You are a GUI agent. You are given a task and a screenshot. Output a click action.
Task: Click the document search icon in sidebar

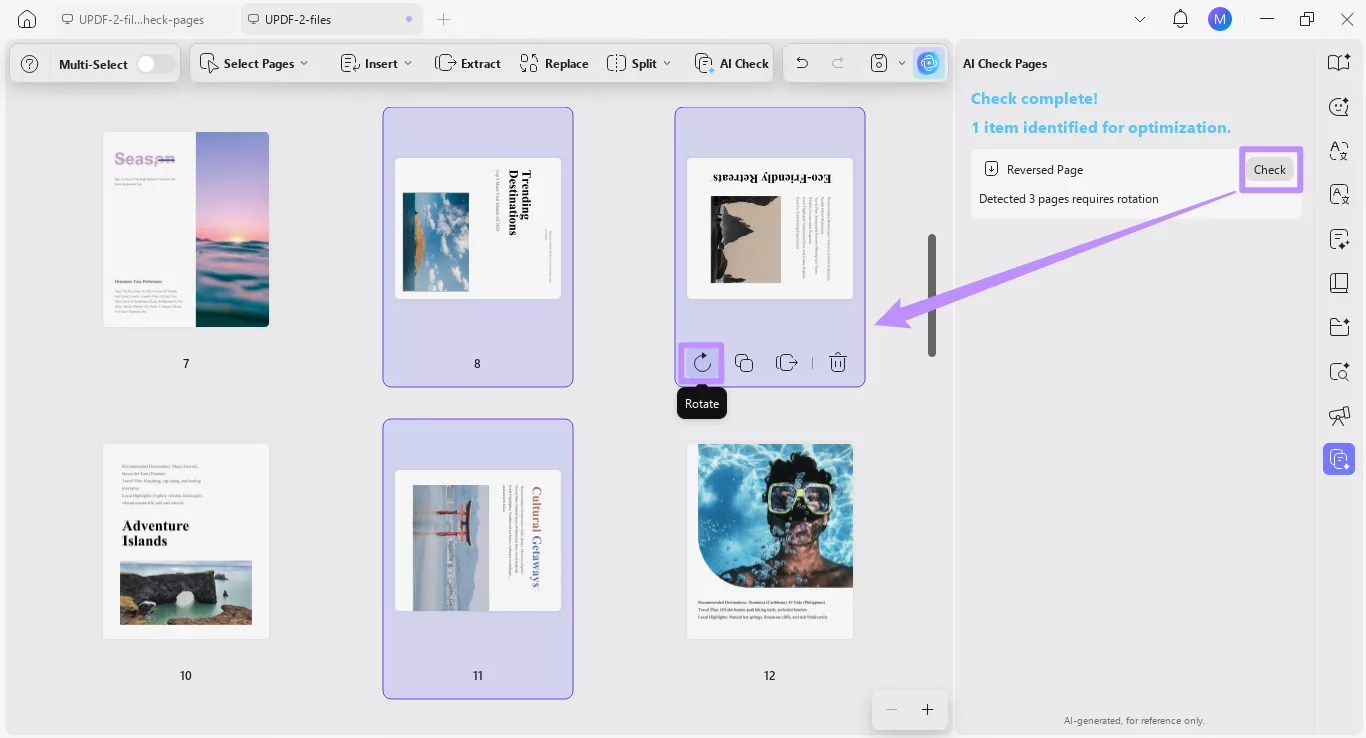pyautogui.click(x=1339, y=372)
